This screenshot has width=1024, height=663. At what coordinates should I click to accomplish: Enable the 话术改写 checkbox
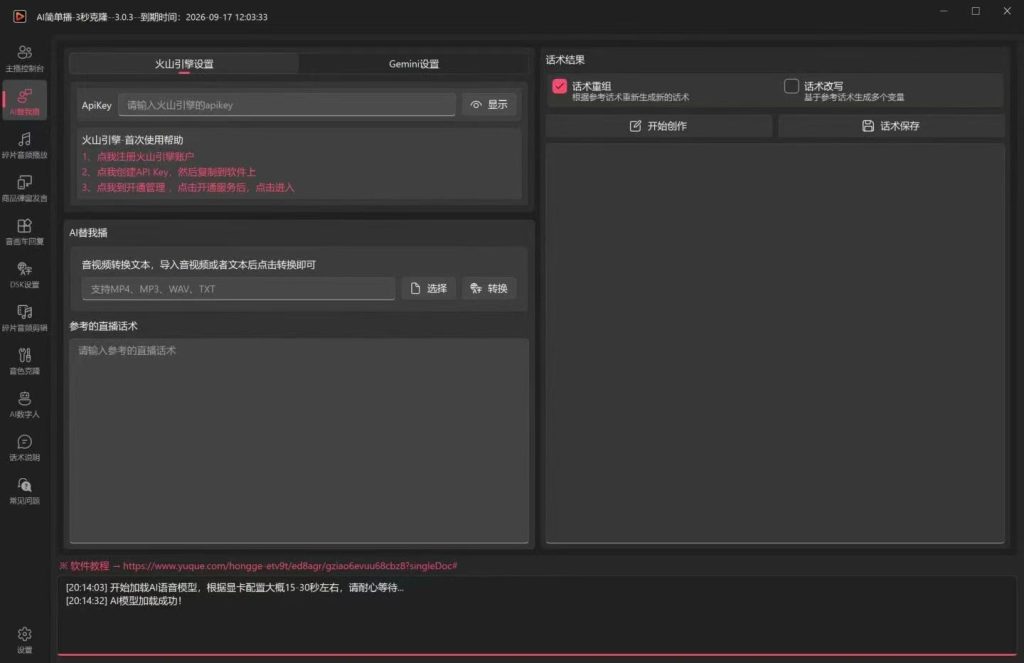(791, 86)
